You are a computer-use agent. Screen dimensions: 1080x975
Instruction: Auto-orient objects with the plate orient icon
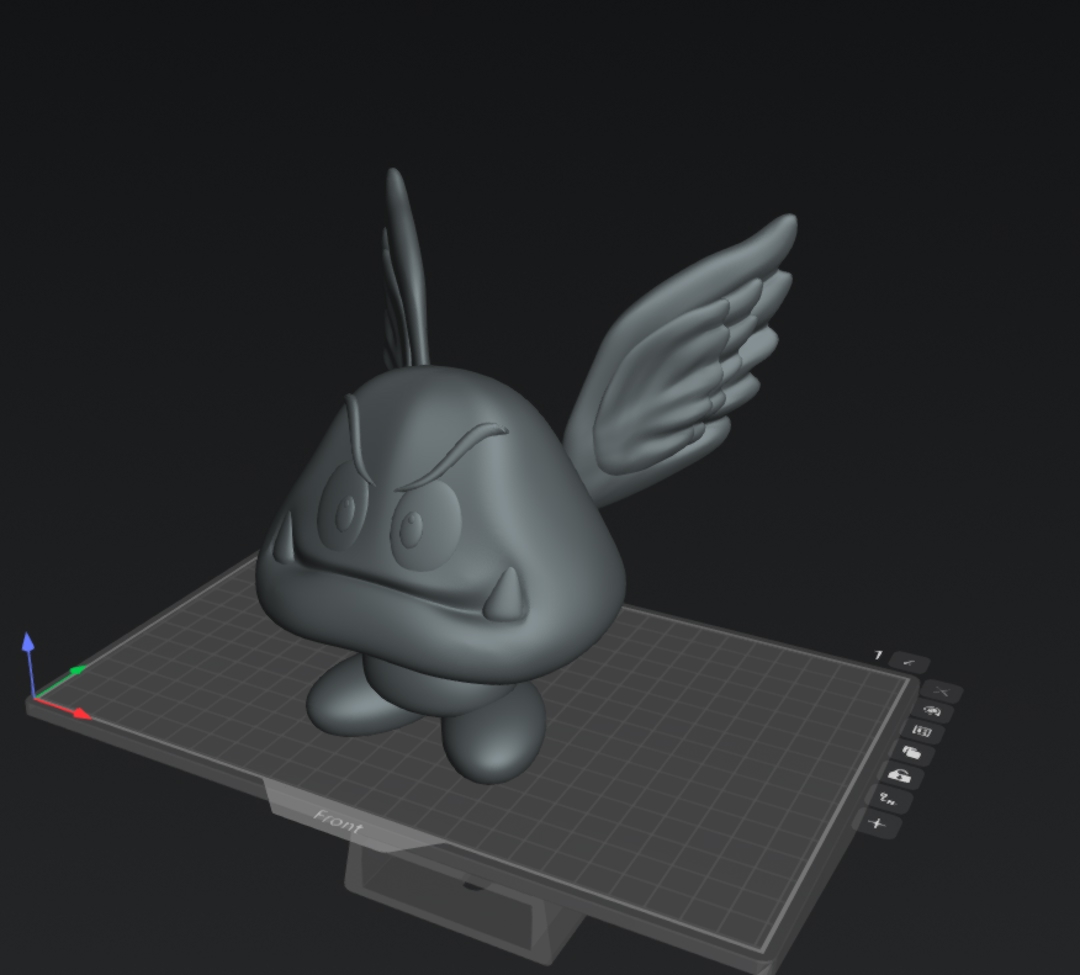pyautogui.click(x=932, y=711)
